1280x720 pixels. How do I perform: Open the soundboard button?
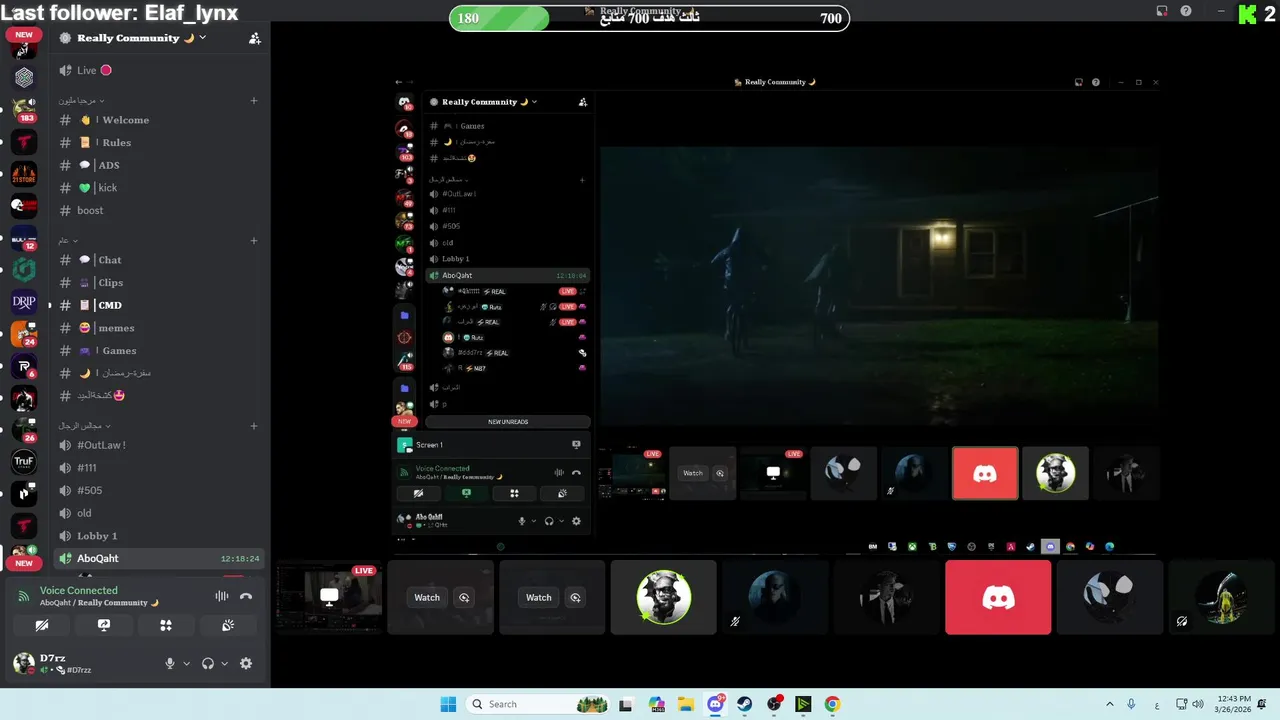point(228,625)
